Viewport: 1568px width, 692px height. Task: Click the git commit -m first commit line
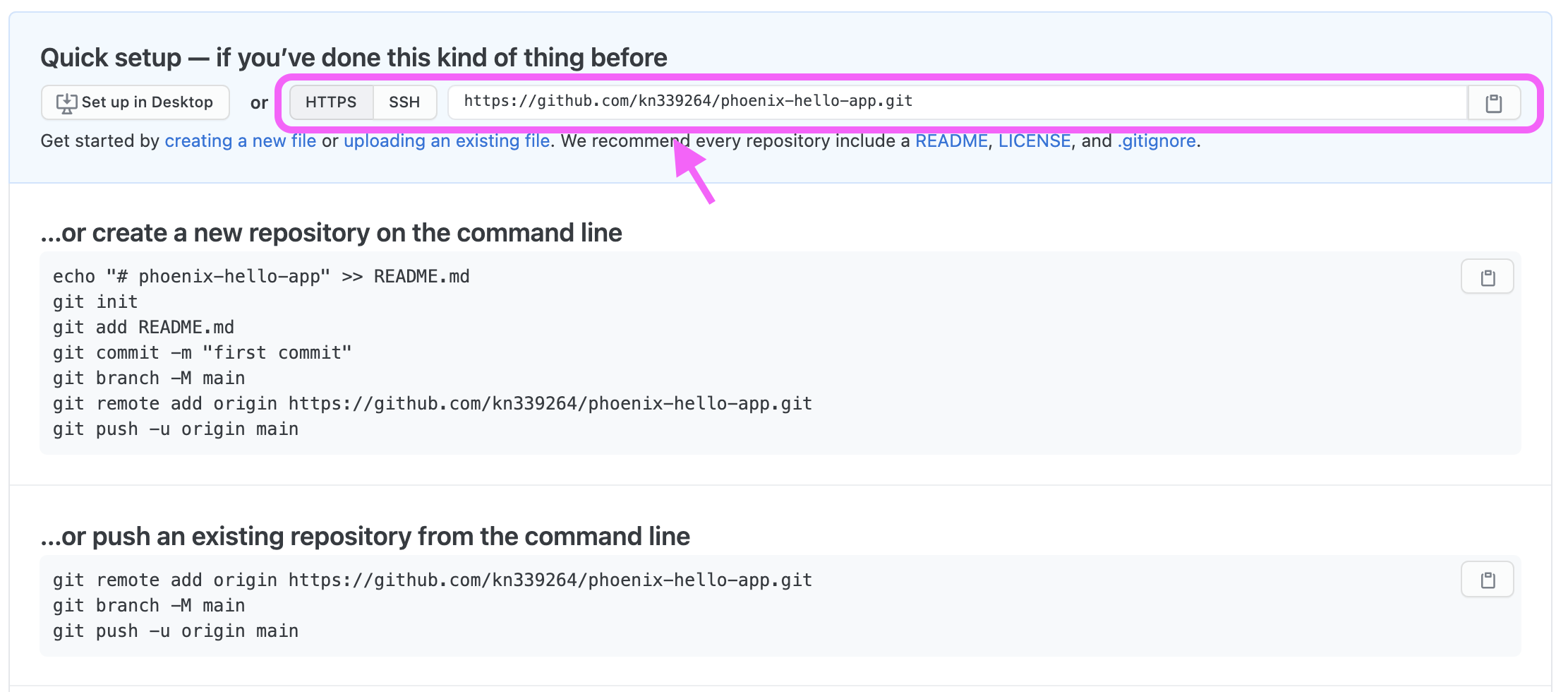coord(203,353)
